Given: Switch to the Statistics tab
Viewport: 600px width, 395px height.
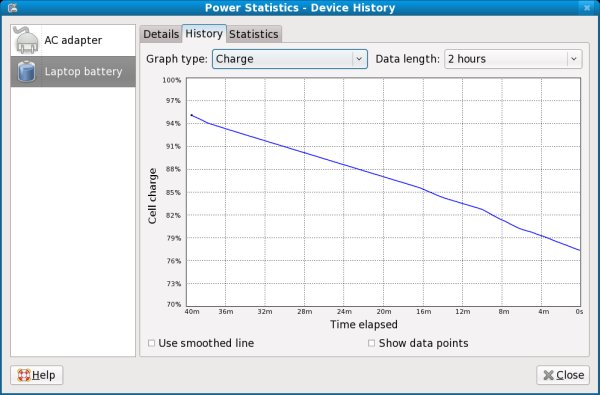Looking at the screenshot, I should [254, 34].
